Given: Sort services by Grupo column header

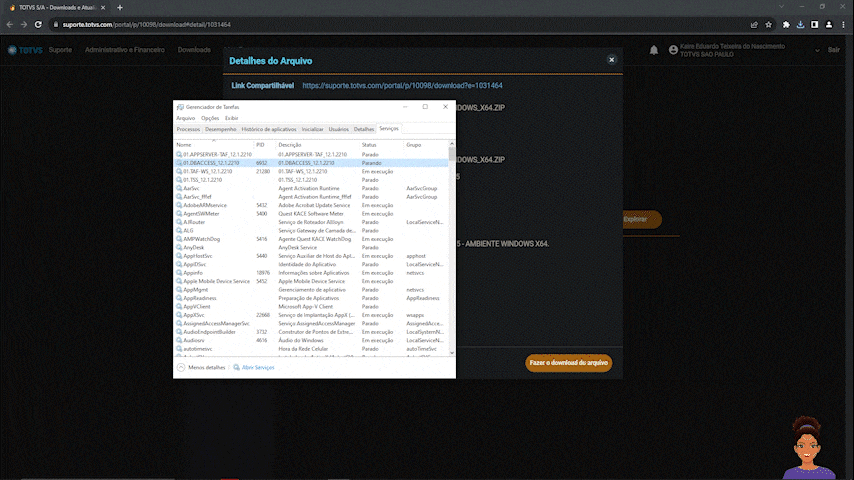Looking at the screenshot, I should tap(426, 145).
